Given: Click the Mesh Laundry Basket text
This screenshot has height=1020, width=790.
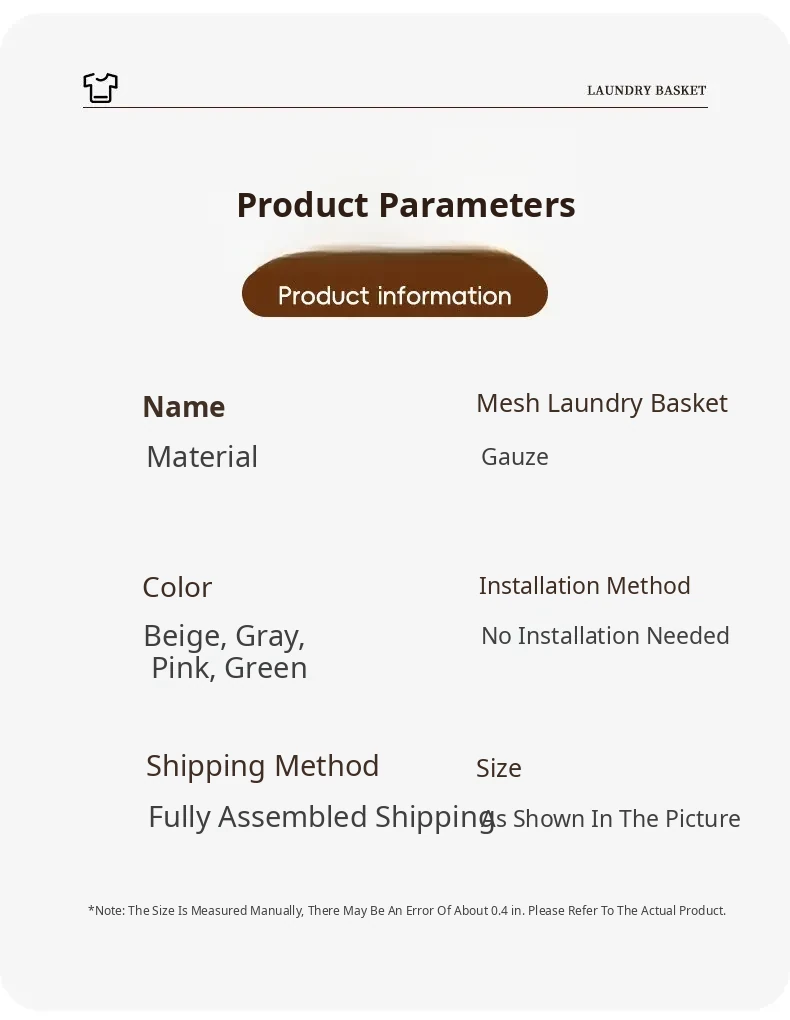Looking at the screenshot, I should [x=602, y=403].
